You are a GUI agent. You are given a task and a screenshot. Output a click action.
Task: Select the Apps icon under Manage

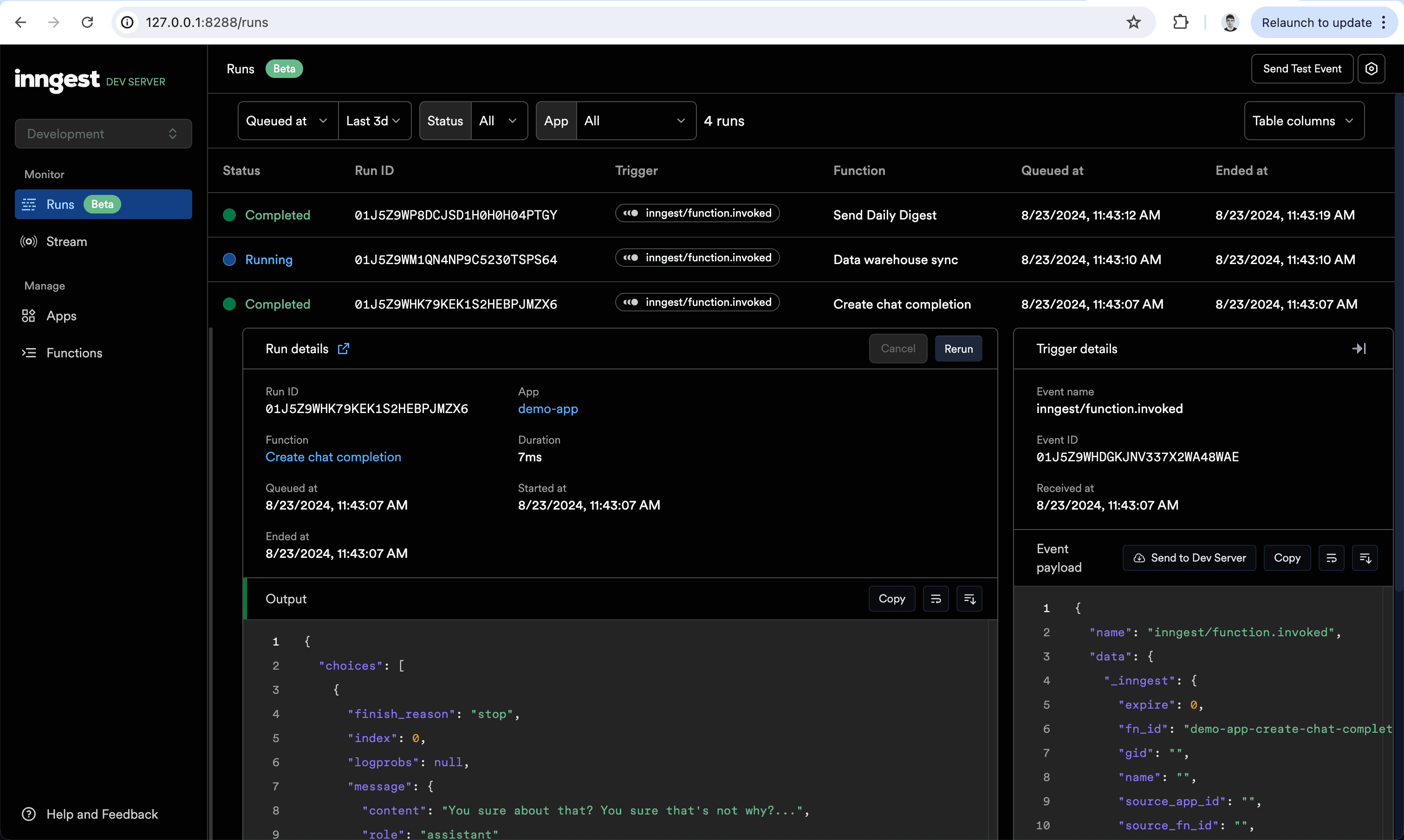[28, 316]
